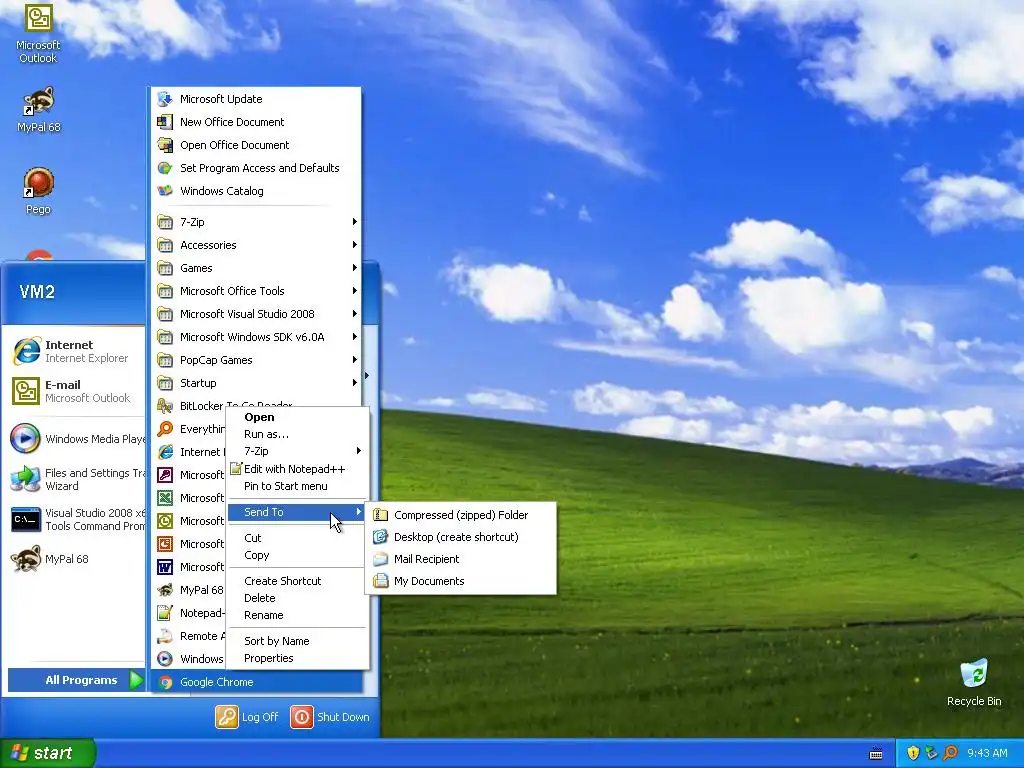Open Notepad++ from All Programs list
1024x768 pixels.
(189, 613)
